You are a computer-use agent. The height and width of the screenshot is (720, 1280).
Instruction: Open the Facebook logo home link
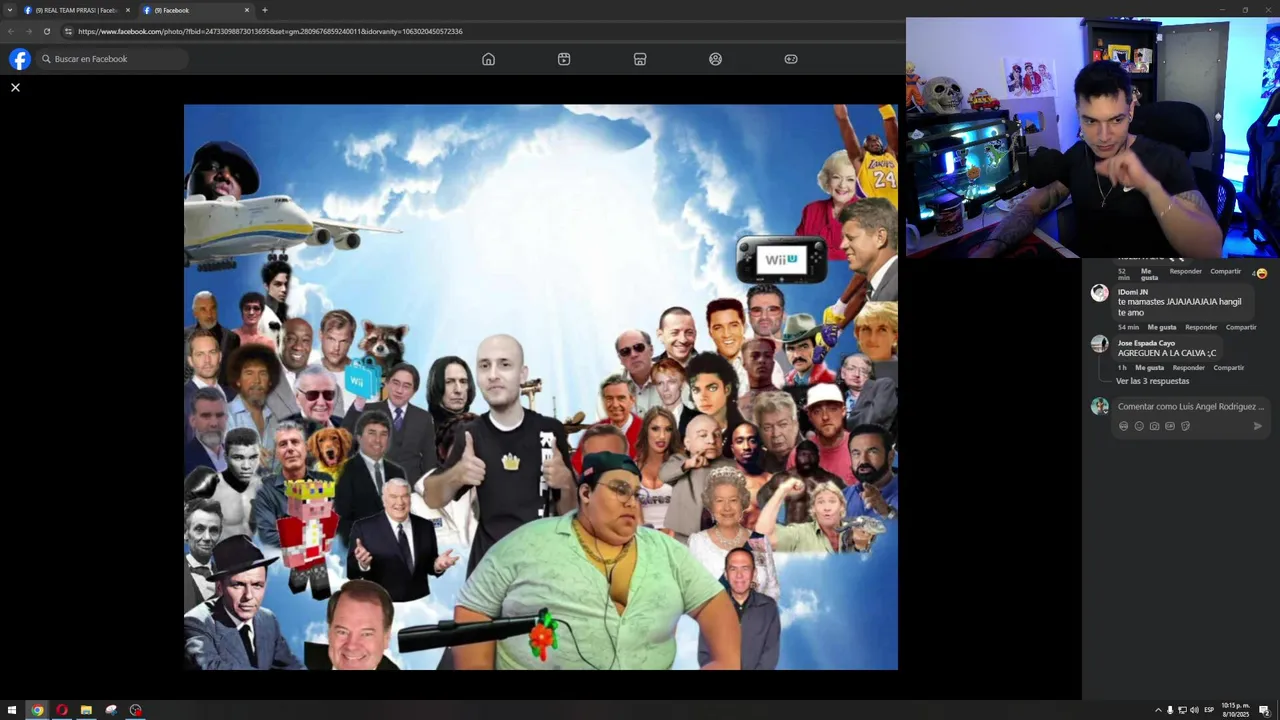[20, 59]
